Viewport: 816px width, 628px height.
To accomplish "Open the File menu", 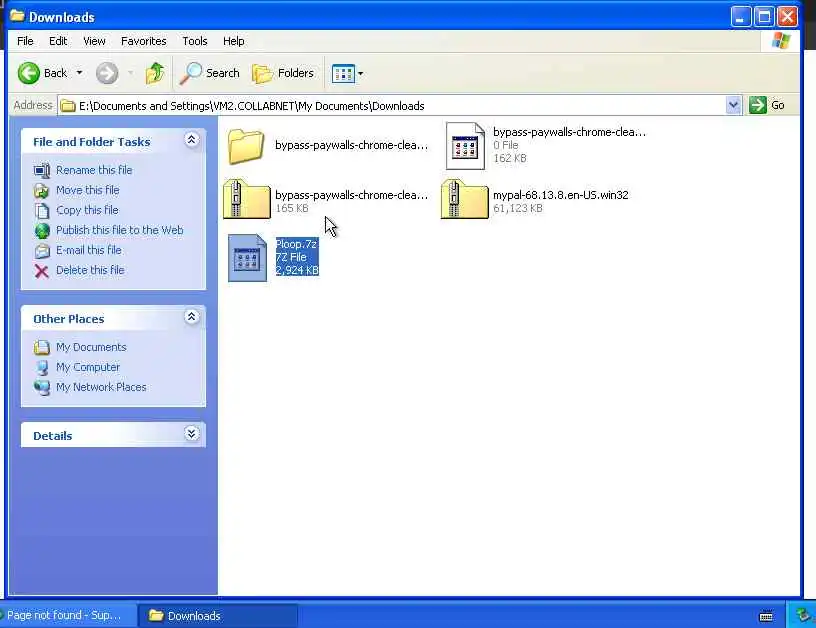I will [25, 41].
